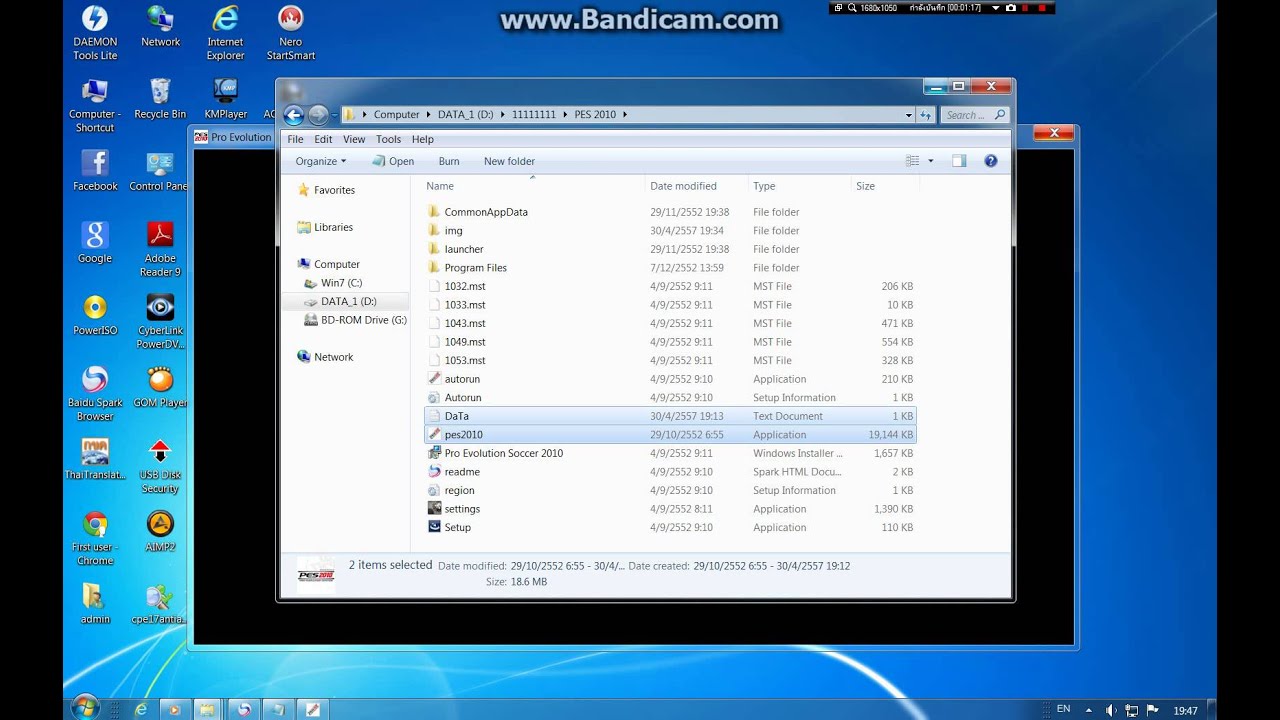Select the pes2010 application file

pyautogui.click(x=670, y=435)
